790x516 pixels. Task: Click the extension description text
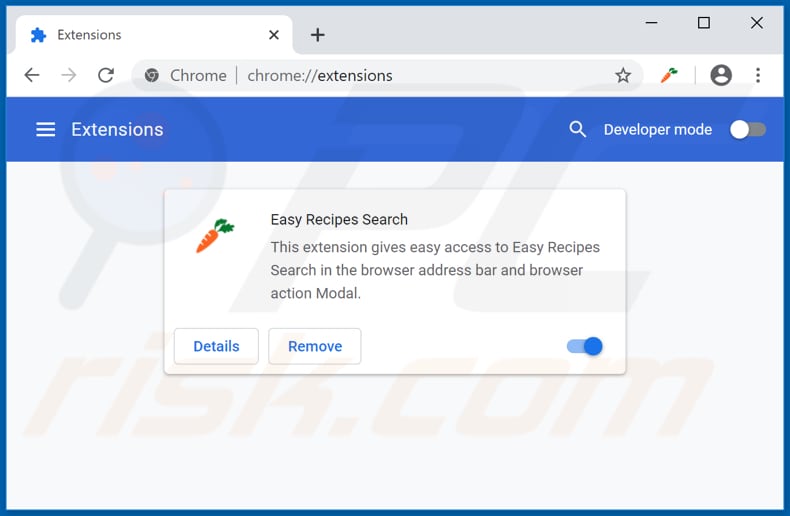pos(435,270)
